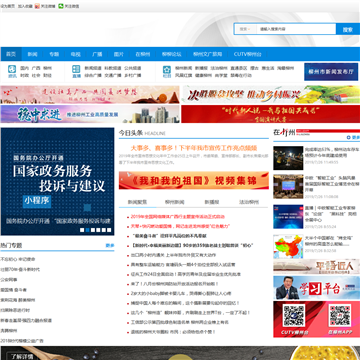The height and width of the screenshot is (360, 360).
Task: Open the 决胜脱贫攻坚 推动乡村振兴 banner
Action: (270, 95)
